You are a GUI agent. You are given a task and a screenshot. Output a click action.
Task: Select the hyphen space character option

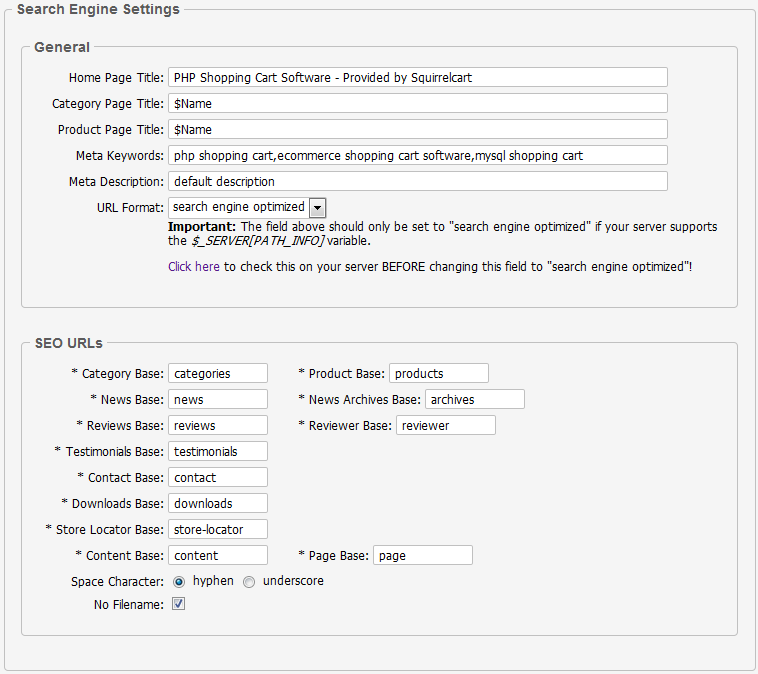coord(179,581)
